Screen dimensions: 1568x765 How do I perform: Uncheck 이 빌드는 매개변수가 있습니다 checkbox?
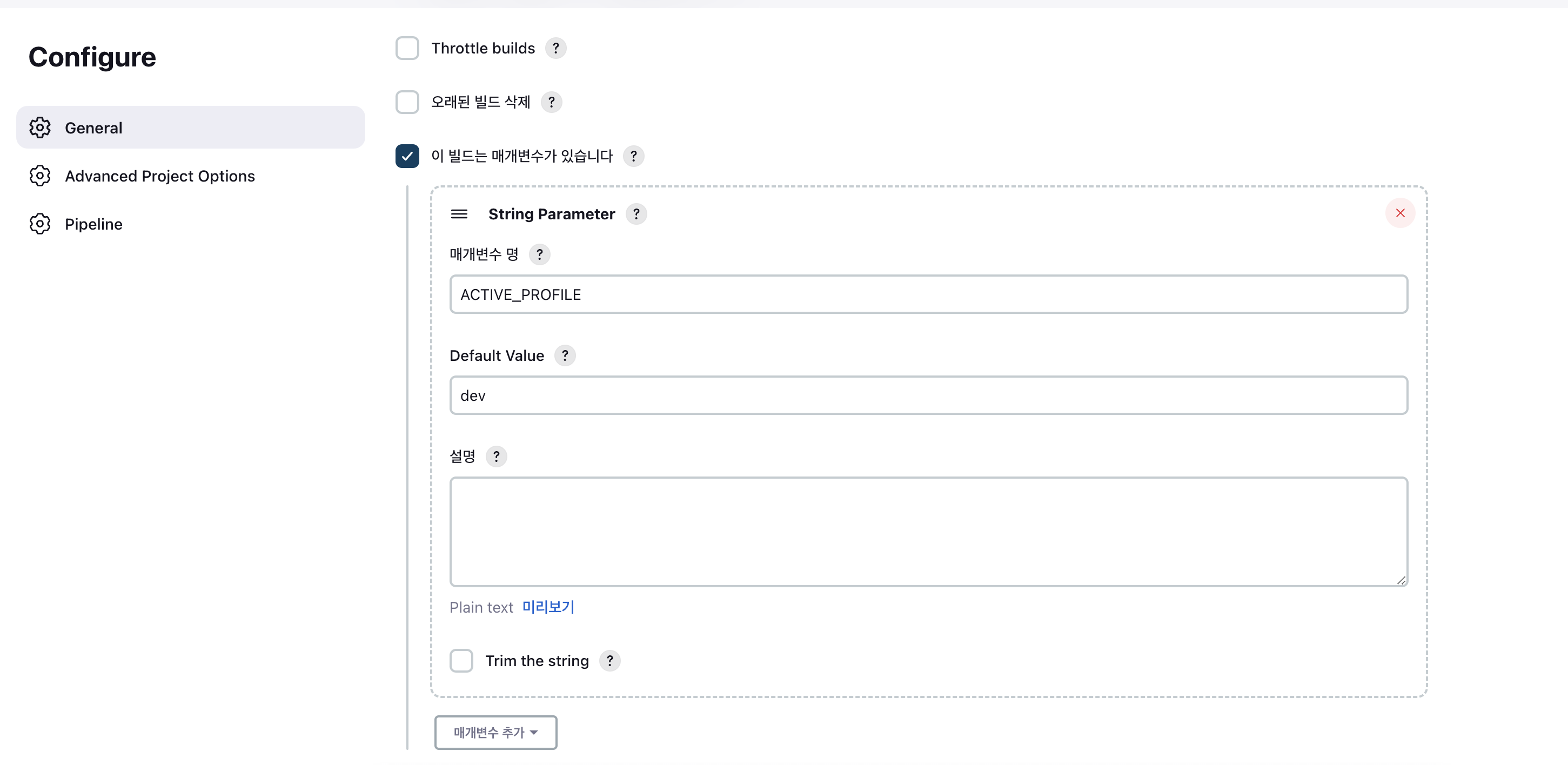click(407, 157)
